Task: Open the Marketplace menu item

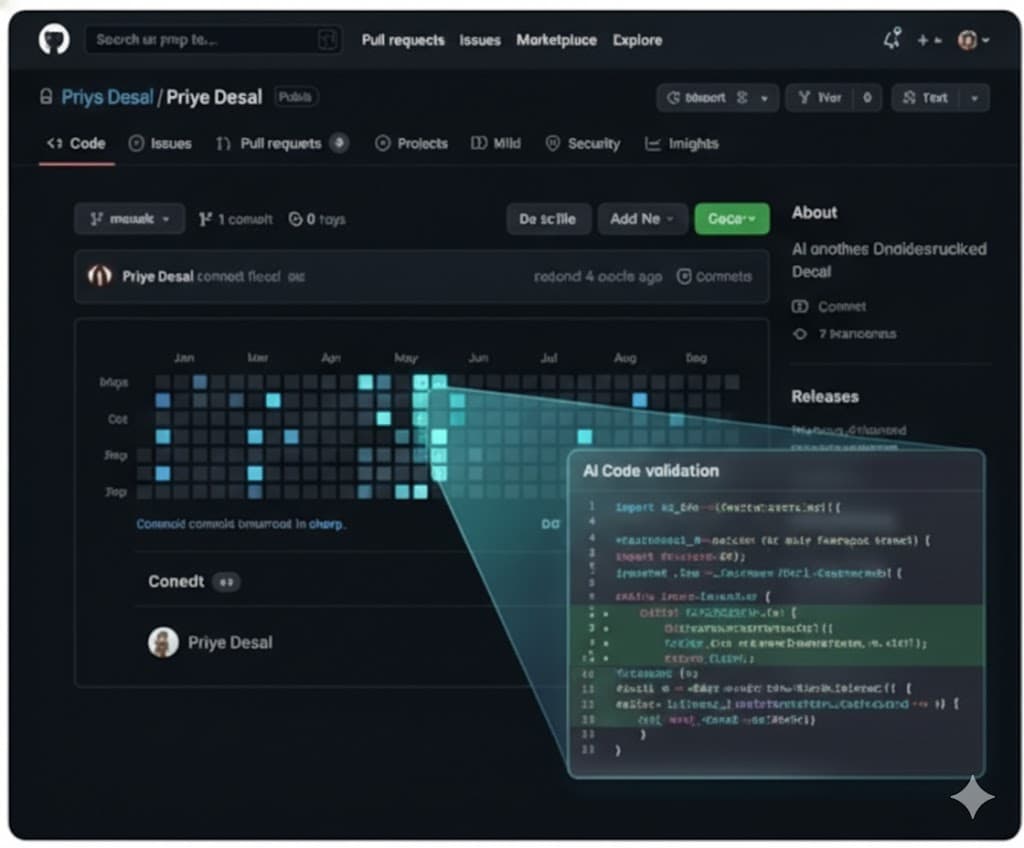Action: click(x=556, y=40)
